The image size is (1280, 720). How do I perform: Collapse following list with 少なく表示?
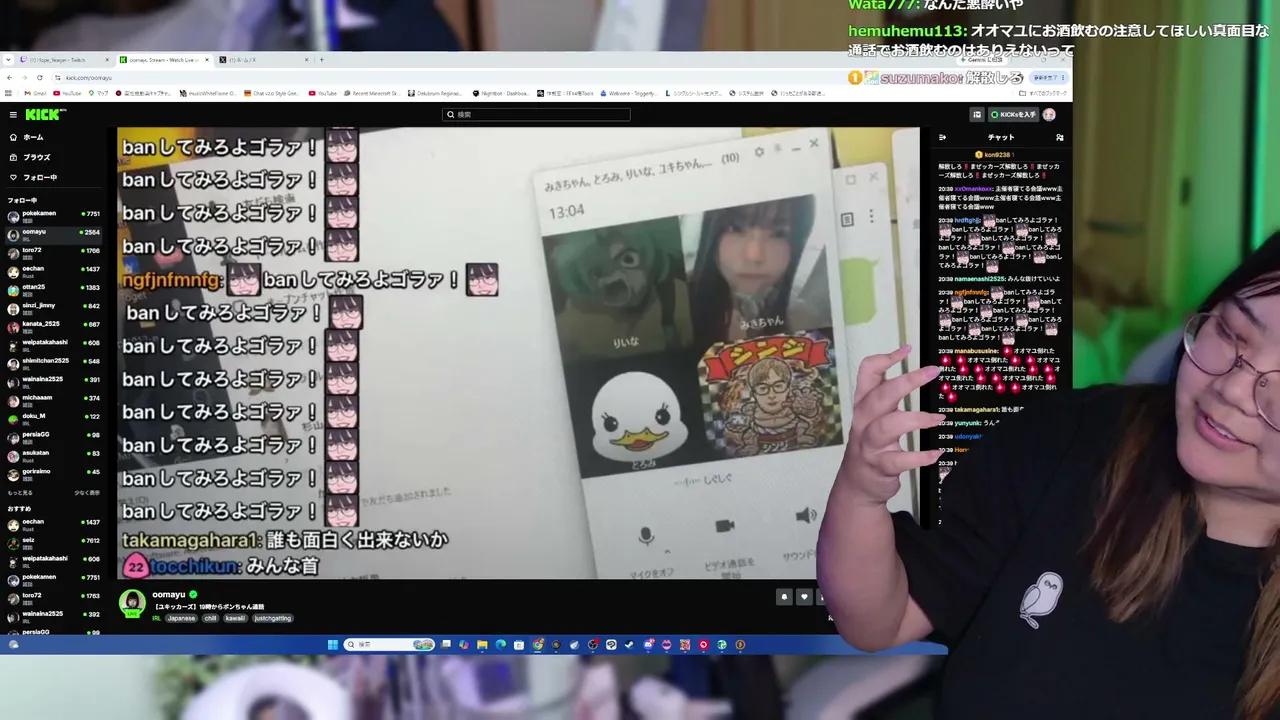pyautogui.click(x=87, y=493)
